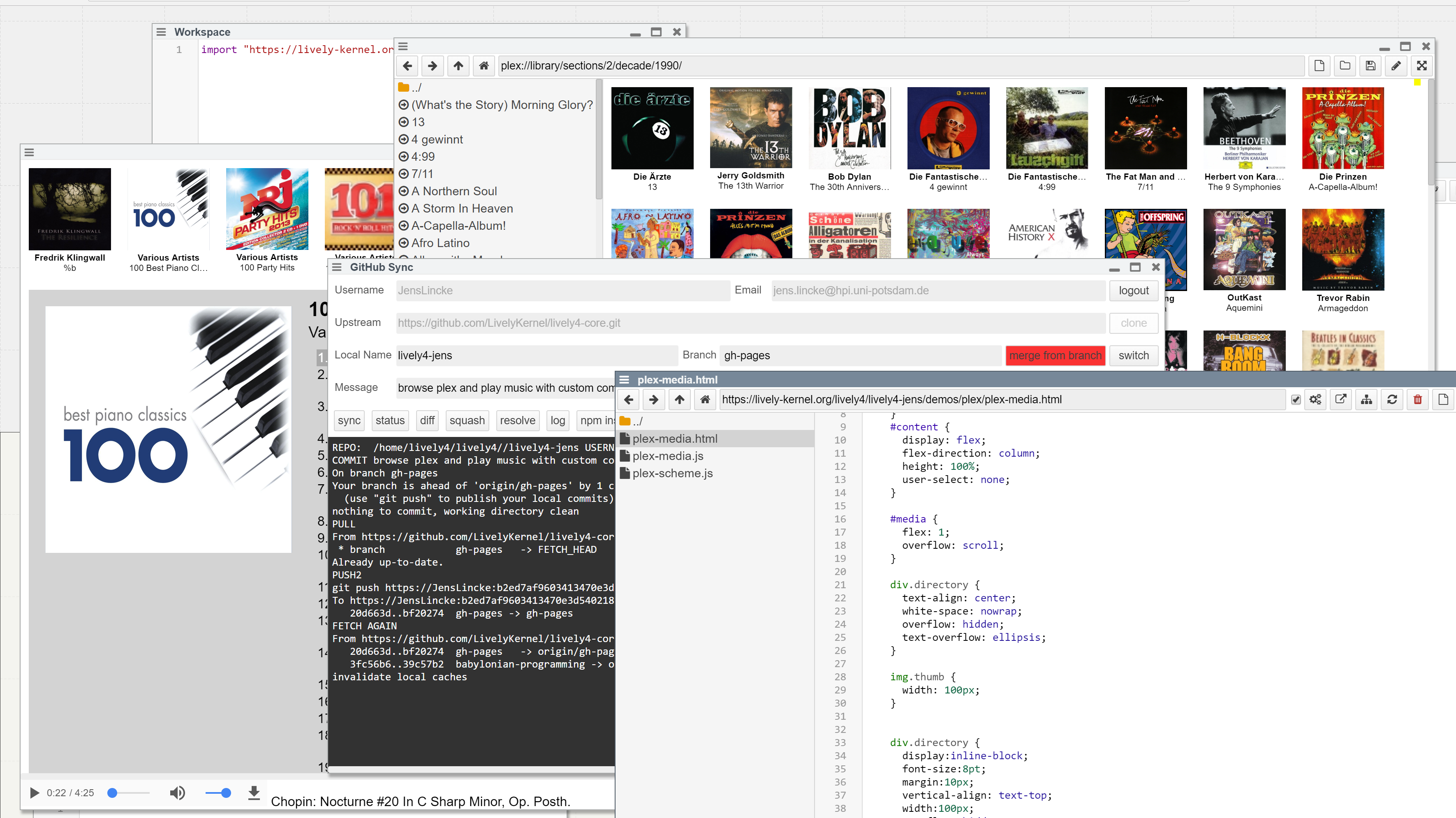The height and width of the screenshot is (818, 1456).
Task: Mute the audio player speaker icon
Action: click(177, 793)
